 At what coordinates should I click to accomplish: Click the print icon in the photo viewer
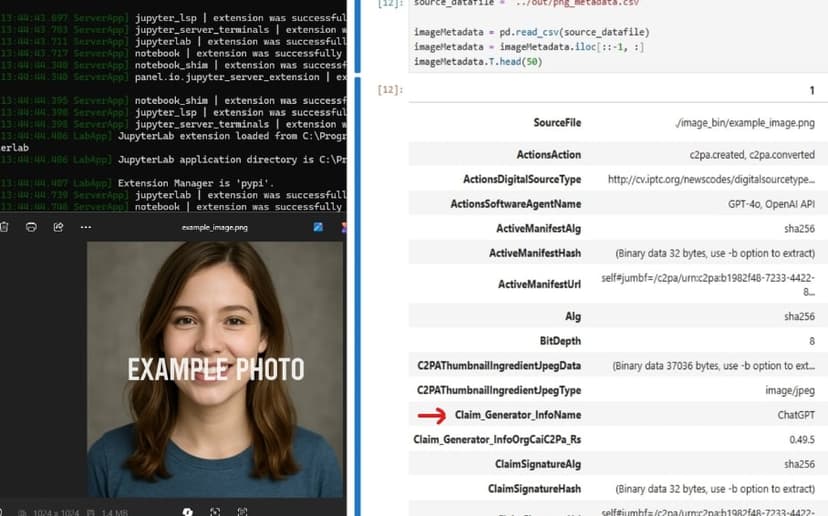pyautogui.click(x=31, y=227)
